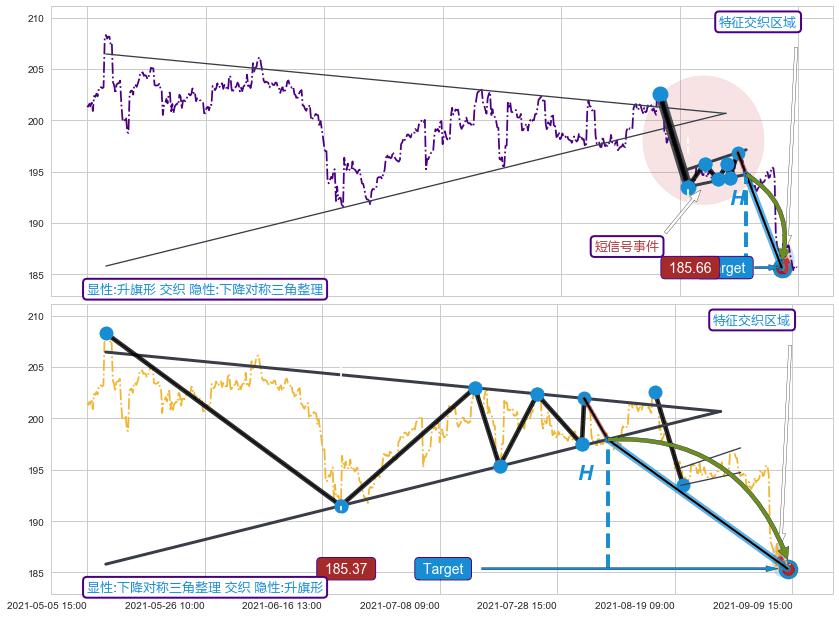Select the Target label in lower chart
The image size is (839, 617).
443,569
